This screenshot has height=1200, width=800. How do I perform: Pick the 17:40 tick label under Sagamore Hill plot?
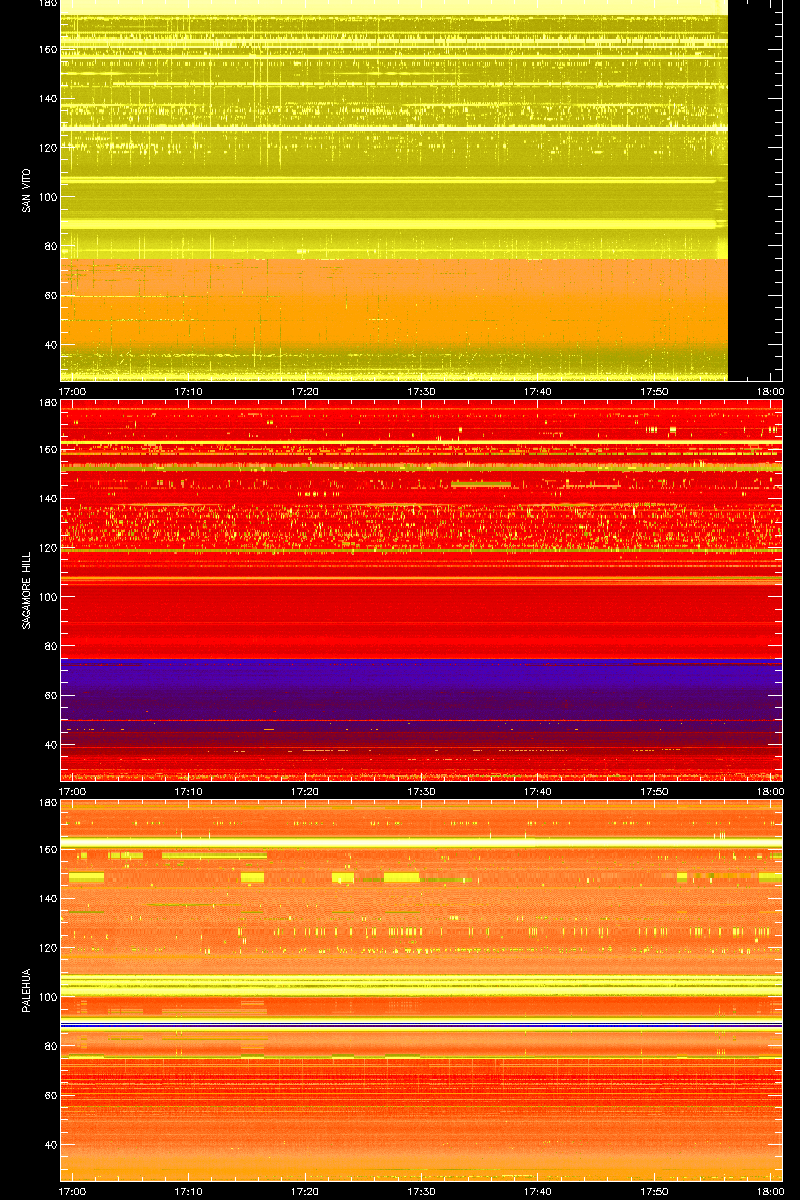538,791
